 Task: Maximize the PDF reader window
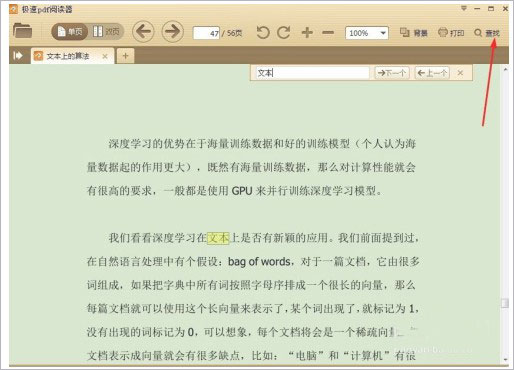click(491, 8)
